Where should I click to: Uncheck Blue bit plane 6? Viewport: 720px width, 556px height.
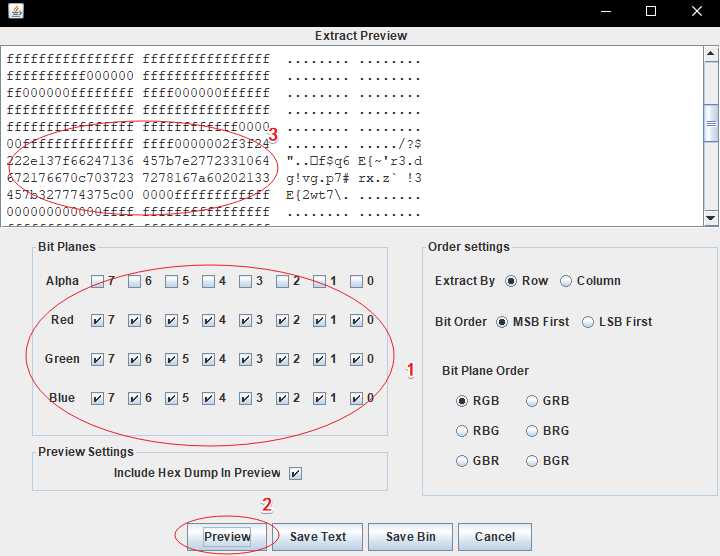(134, 398)
